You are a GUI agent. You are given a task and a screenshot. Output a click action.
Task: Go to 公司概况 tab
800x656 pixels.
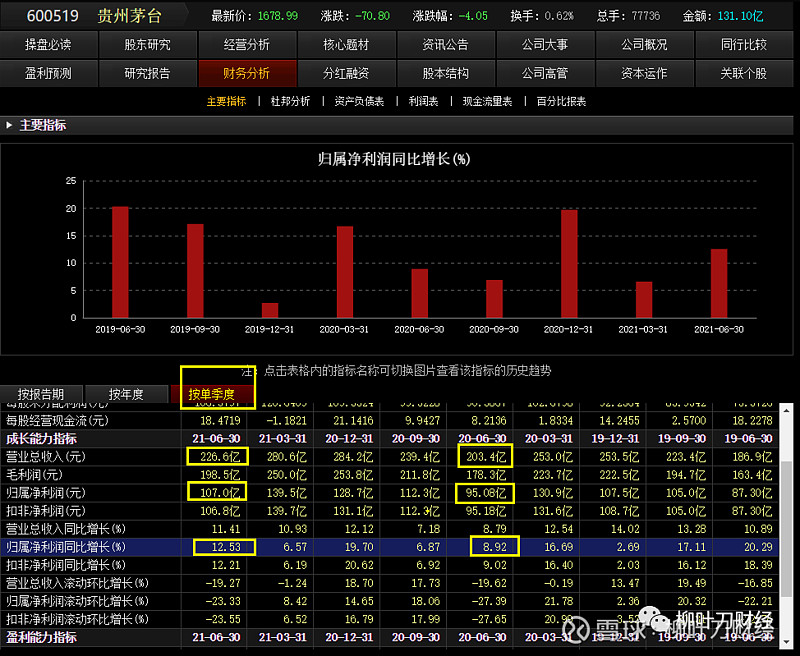[x=644, y=45]
